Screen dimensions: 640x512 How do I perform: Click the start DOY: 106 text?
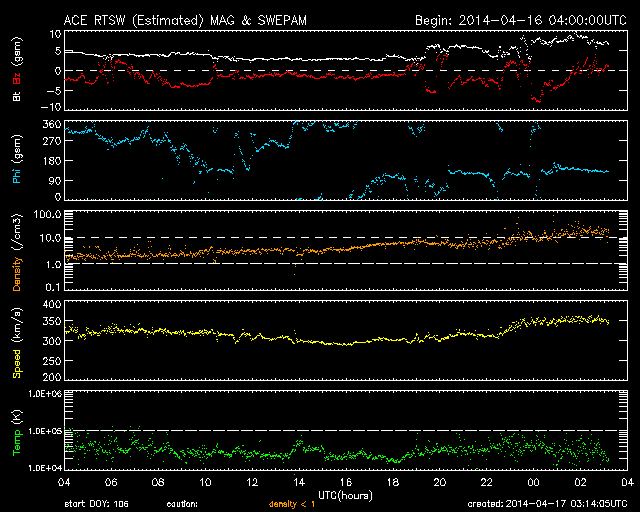pos(96,504)
